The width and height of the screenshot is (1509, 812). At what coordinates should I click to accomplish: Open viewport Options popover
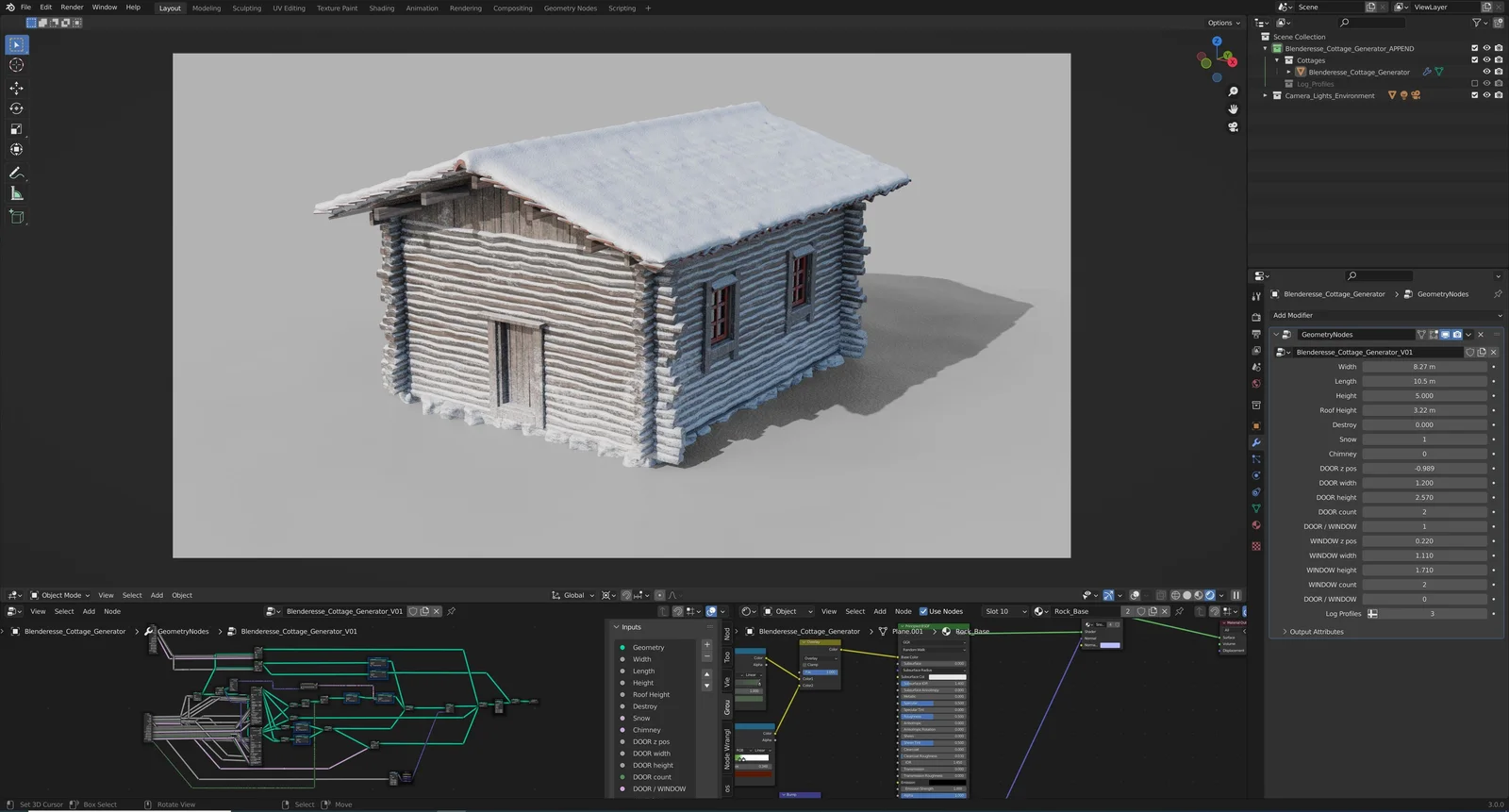pos(1223,23)
